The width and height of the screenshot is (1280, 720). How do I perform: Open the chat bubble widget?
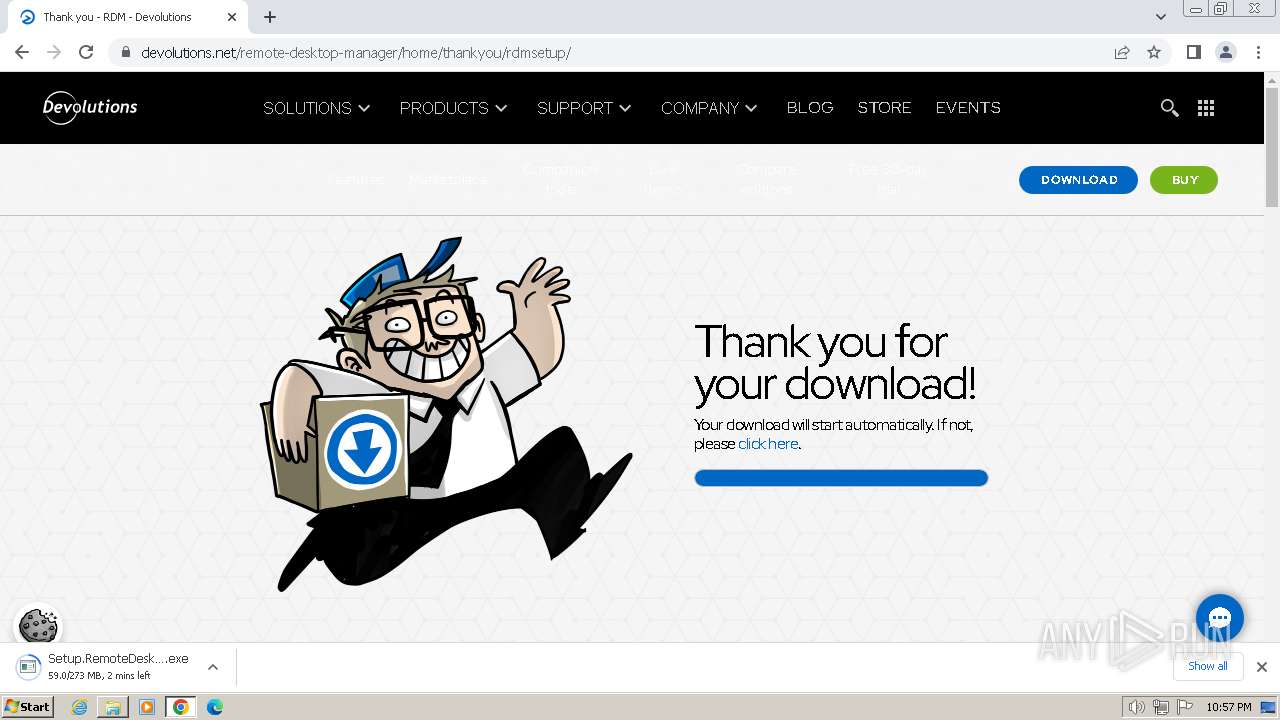pos(1220,617)
